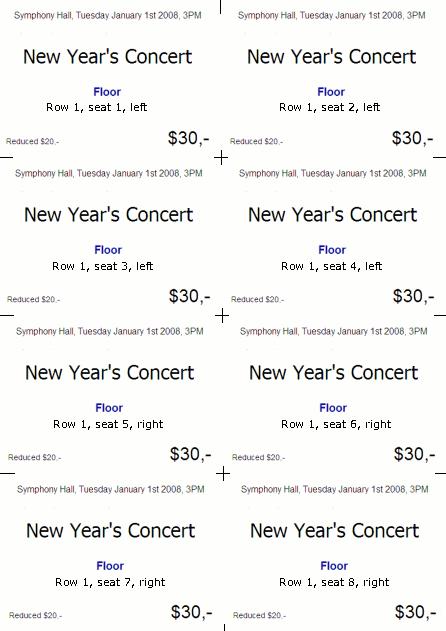Click the $30,- price on seat 5 ticket
446x631 pixels.
[190, 454]
